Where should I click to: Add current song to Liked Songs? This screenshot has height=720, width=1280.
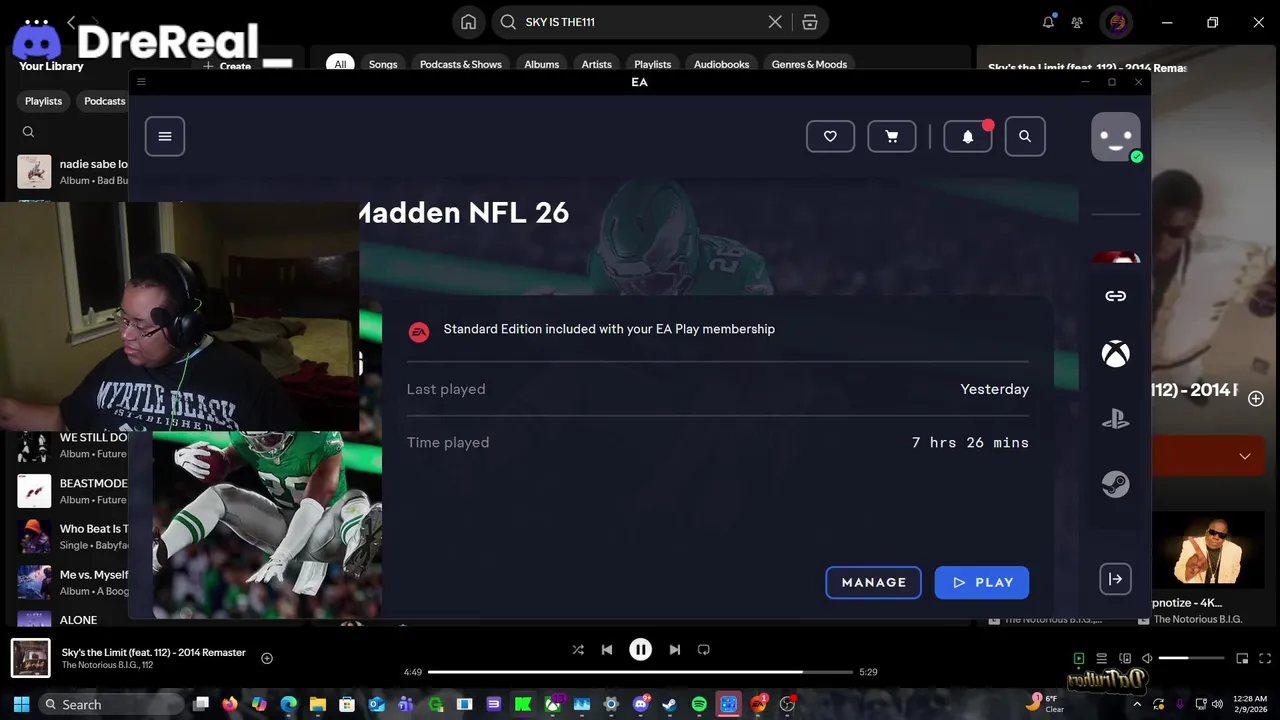coord(267,658)
